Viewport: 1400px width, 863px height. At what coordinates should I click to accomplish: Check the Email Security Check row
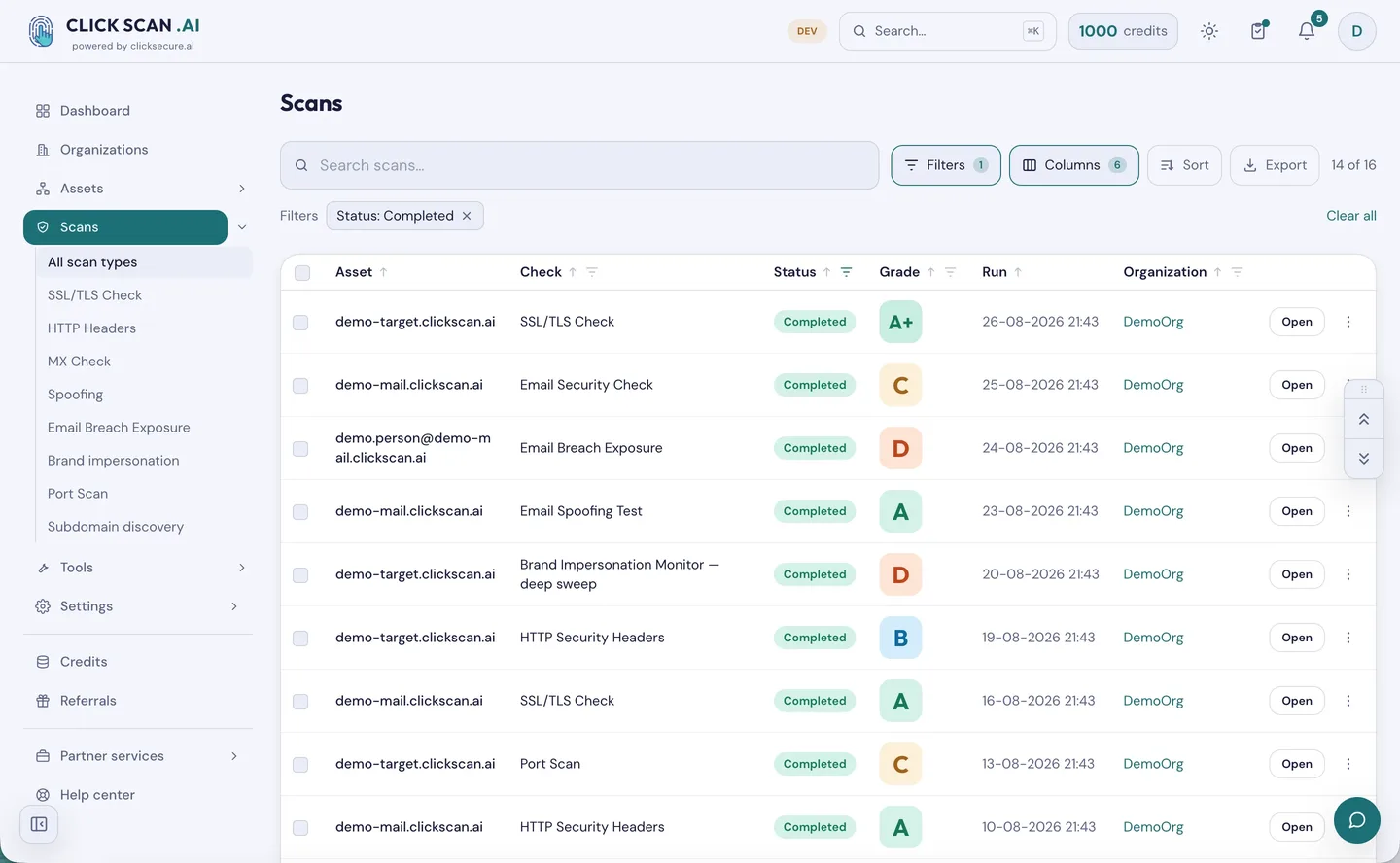click(300, 386)
